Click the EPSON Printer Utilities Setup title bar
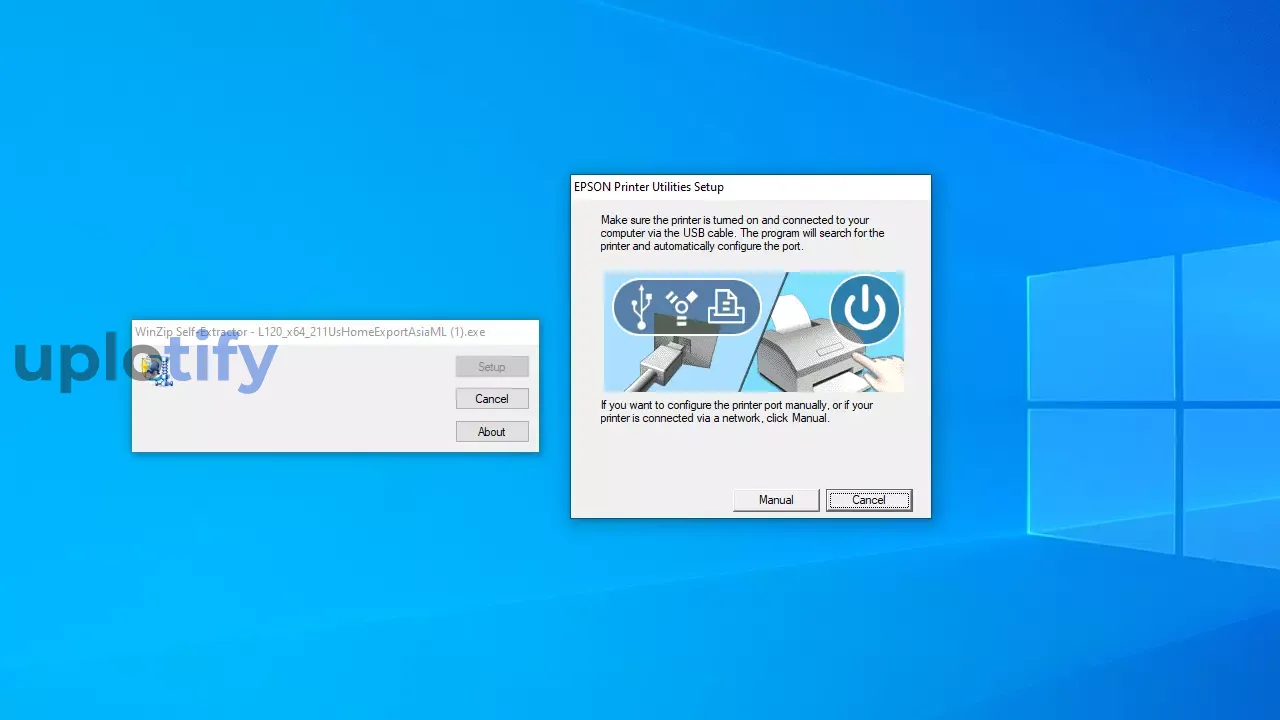Screen dimensions: 1280x720 coord(750,187)
